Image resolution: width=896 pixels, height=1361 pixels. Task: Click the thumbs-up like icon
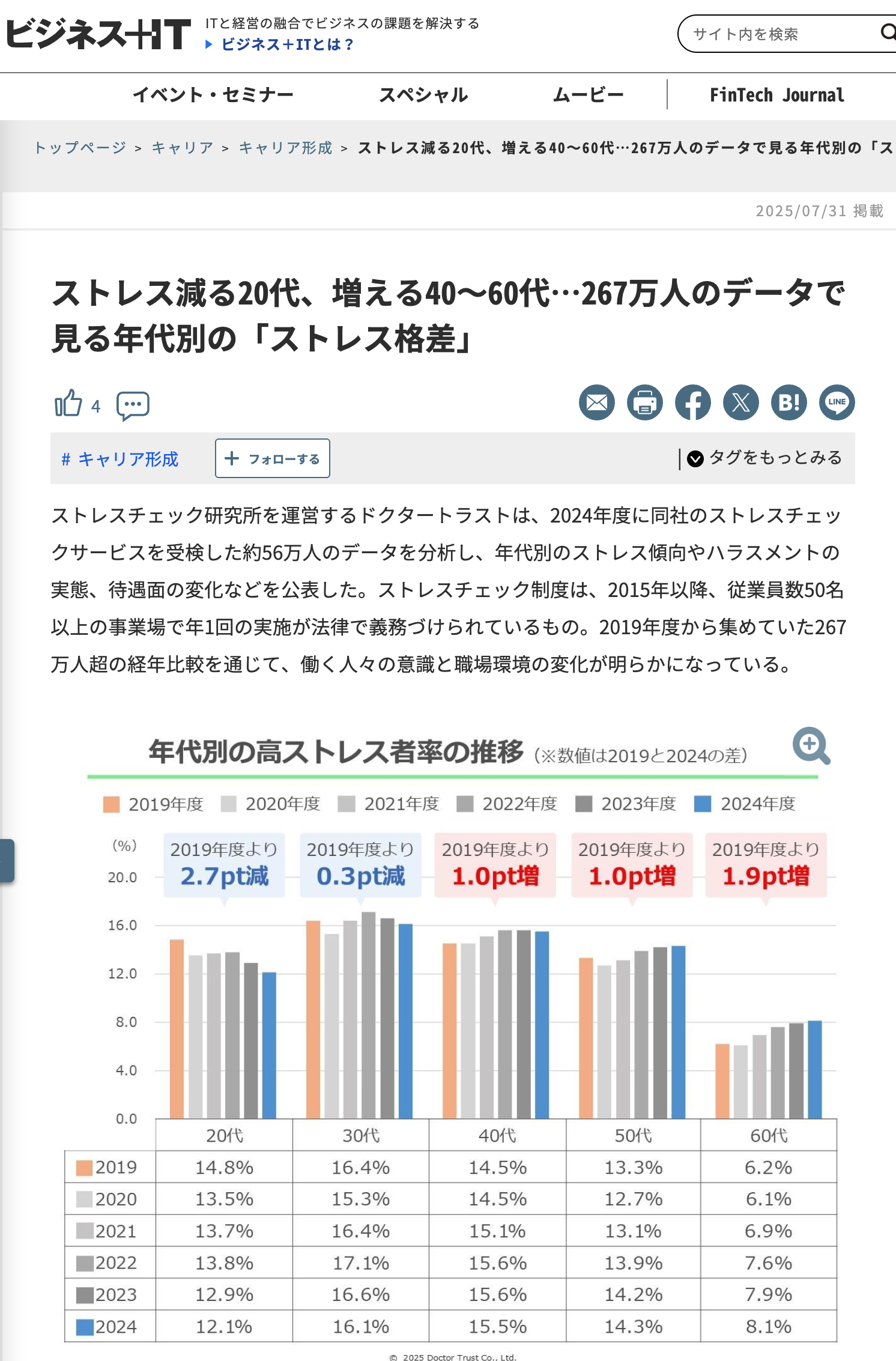pos(68,403)
